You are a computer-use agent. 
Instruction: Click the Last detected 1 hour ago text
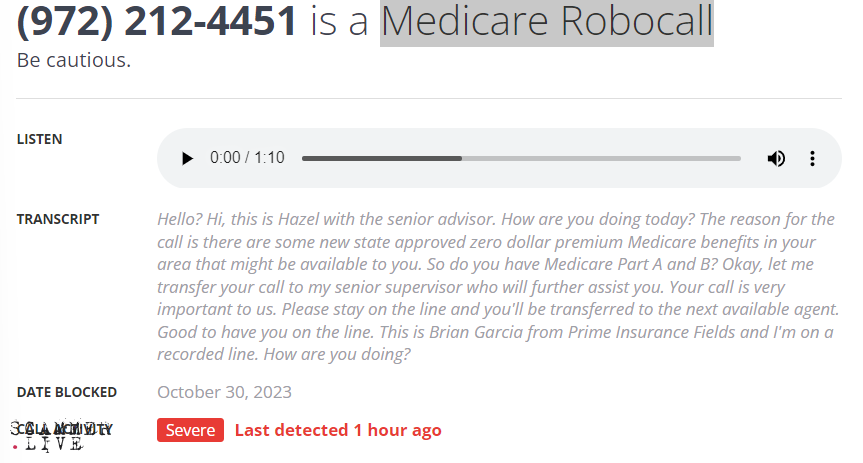tap(338, 430)
